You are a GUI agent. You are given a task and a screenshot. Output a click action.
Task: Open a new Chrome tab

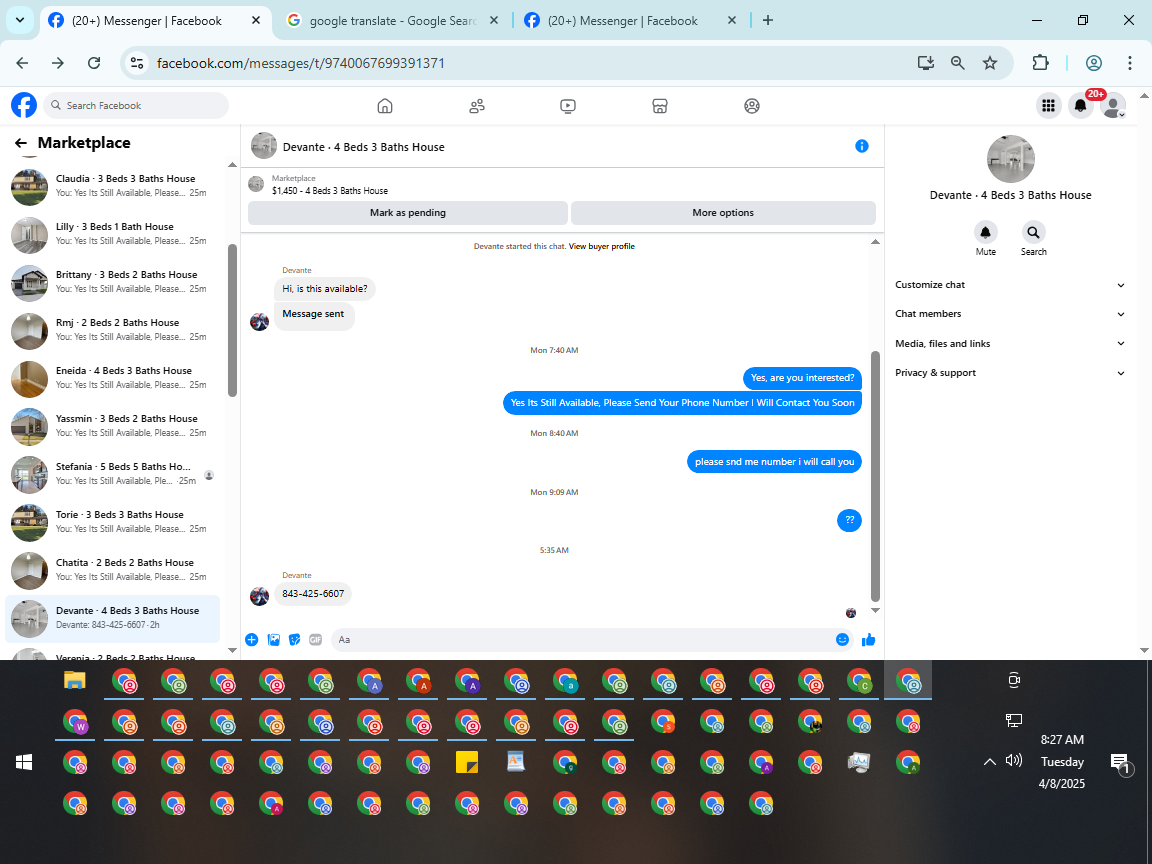click(768, 21)
